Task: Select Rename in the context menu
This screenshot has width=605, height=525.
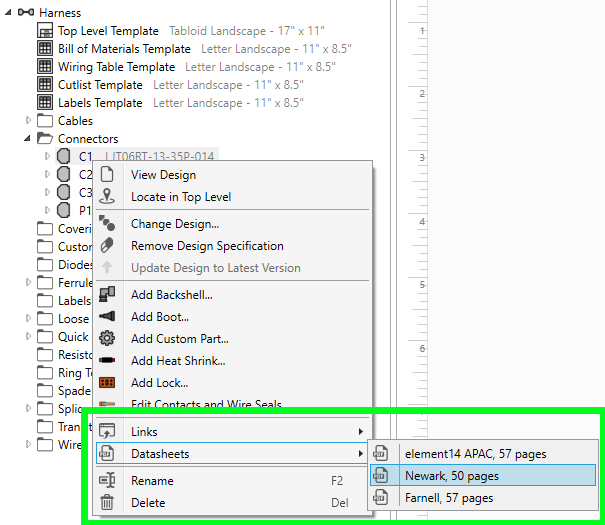Action: (x=233, y=480)
